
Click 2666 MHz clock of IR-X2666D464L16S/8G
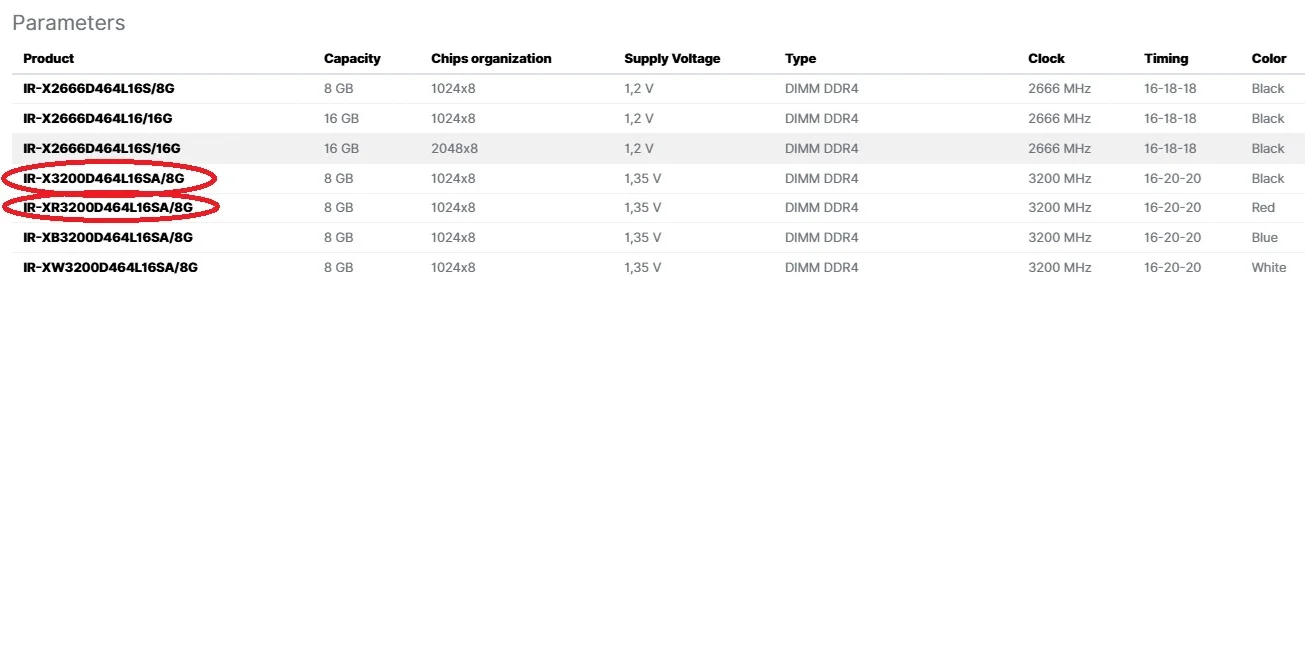(1059, 88)
